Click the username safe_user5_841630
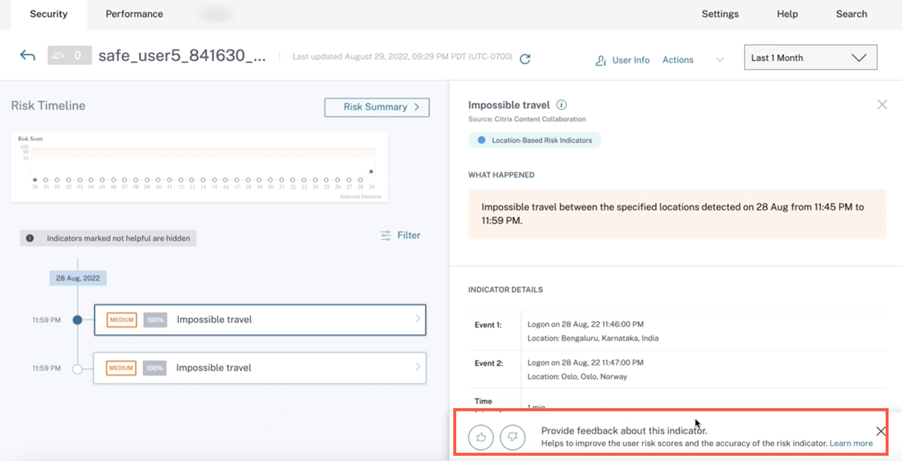Screen dimensions: 902x461 [182, 56]
